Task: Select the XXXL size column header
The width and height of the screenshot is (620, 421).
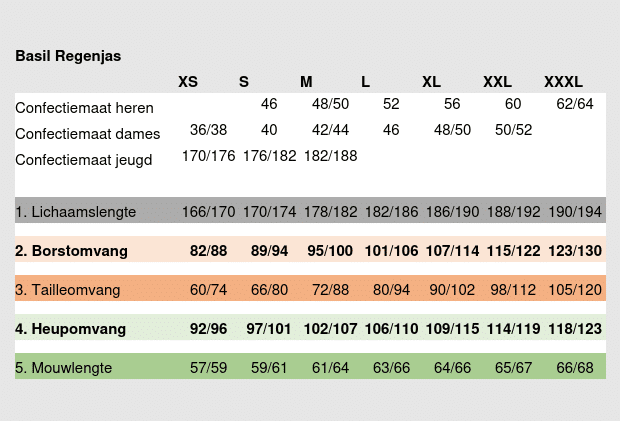Action: 563,81
